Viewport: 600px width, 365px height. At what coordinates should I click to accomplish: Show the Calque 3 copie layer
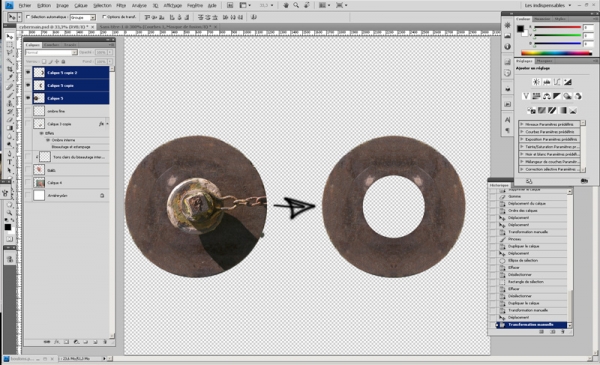point(28,124)
